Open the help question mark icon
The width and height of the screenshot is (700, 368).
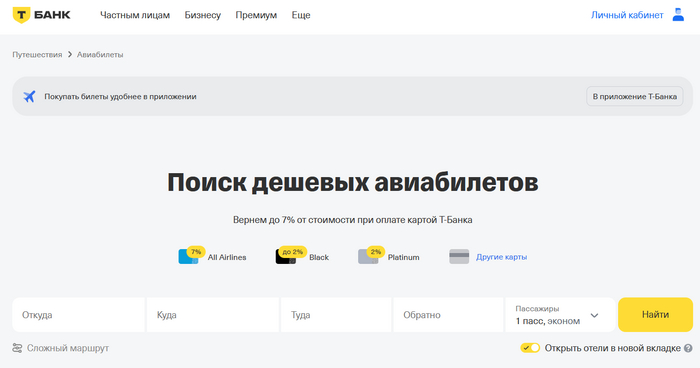pos(688,348)
